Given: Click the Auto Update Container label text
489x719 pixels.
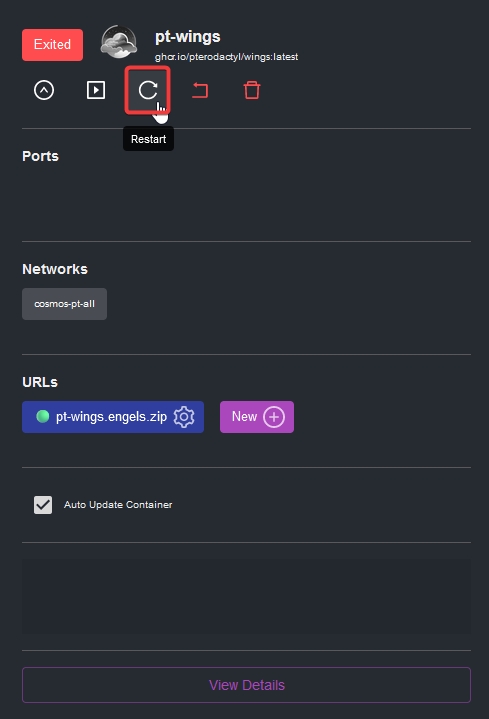Looking at the screenshot, I should (118, 504).
